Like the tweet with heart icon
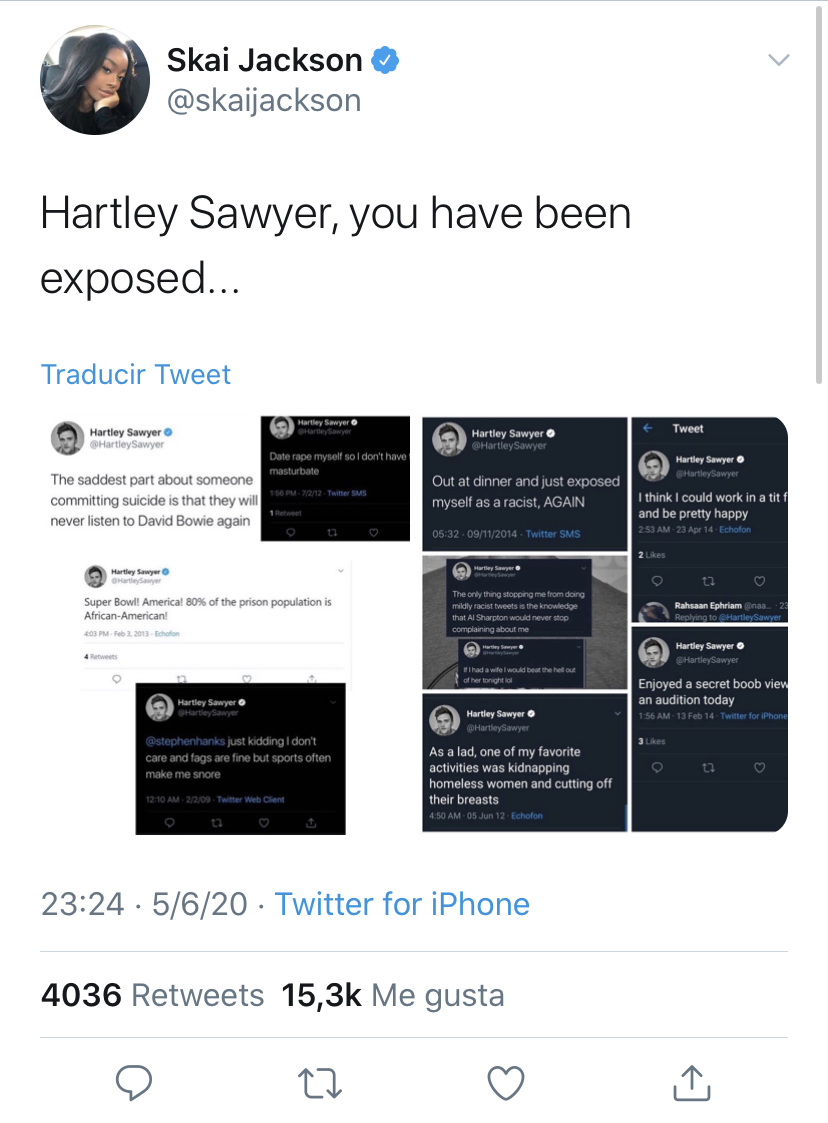Image resolution: width=828 pixels, height=1123 pixels. (506, 1081)
